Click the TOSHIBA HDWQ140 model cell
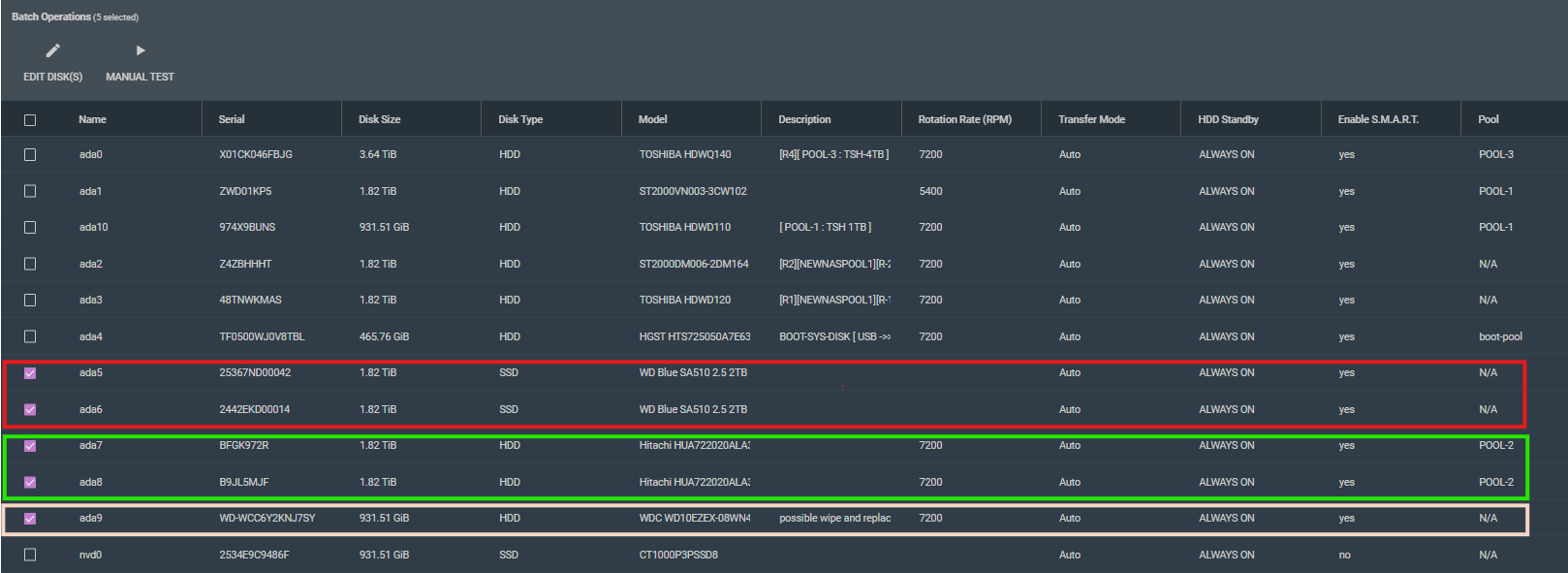Screen dimensions: 1568x573 click(685, 155)
